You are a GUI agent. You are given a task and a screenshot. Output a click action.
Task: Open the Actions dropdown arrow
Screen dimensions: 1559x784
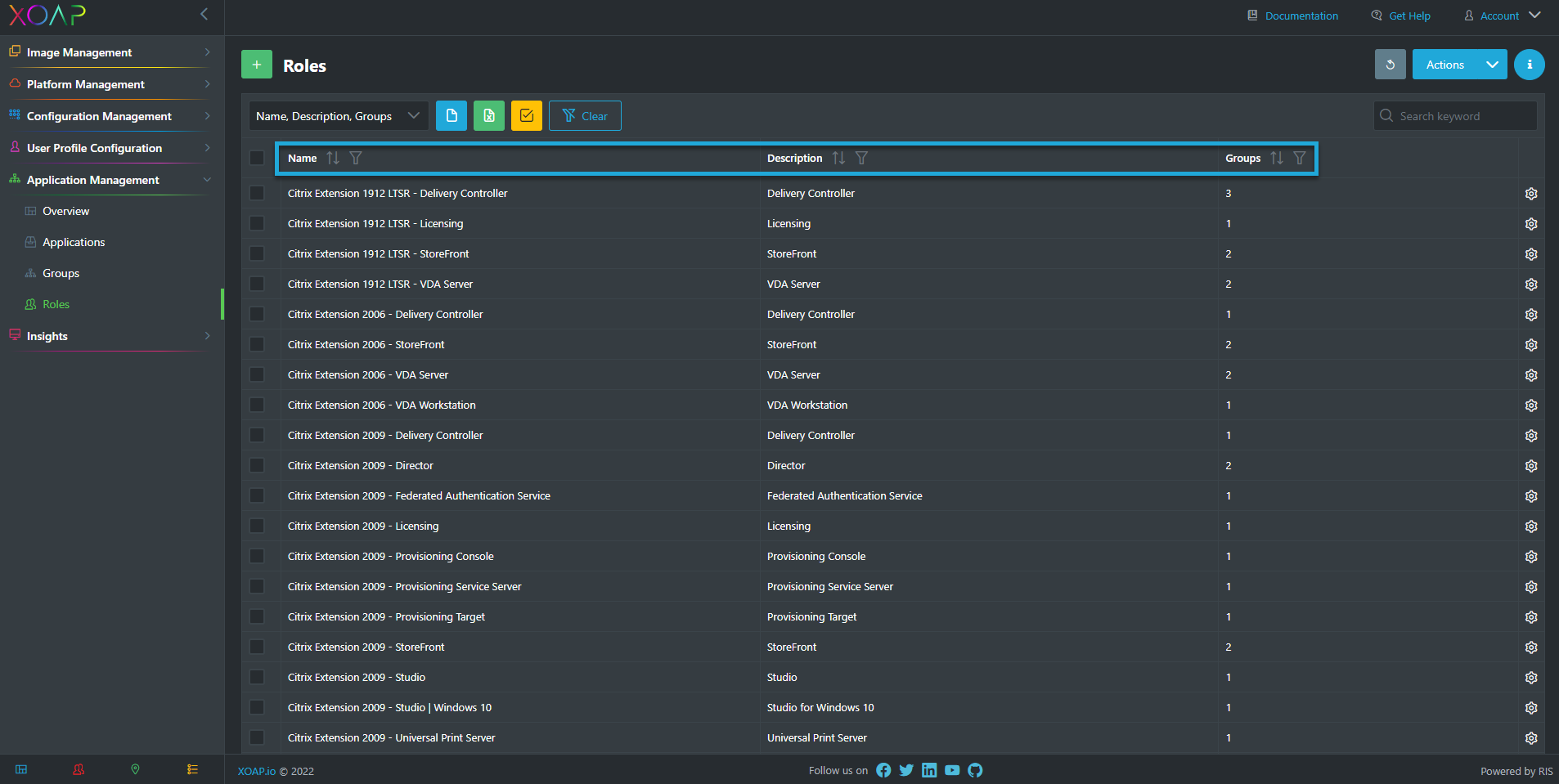click(x=1492, y=65)
